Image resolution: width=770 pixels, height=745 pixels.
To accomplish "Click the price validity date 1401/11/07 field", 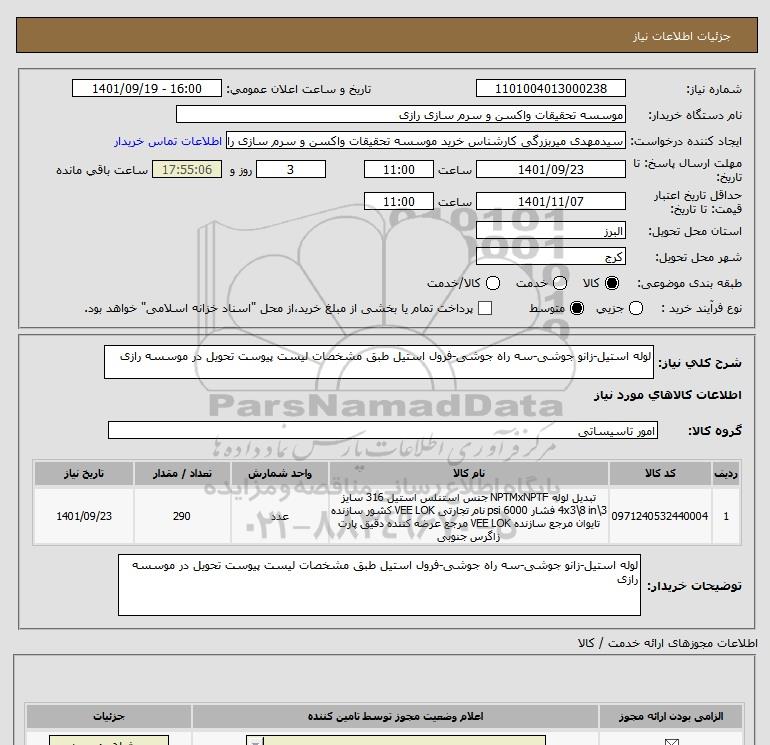I will click(550, 201).
